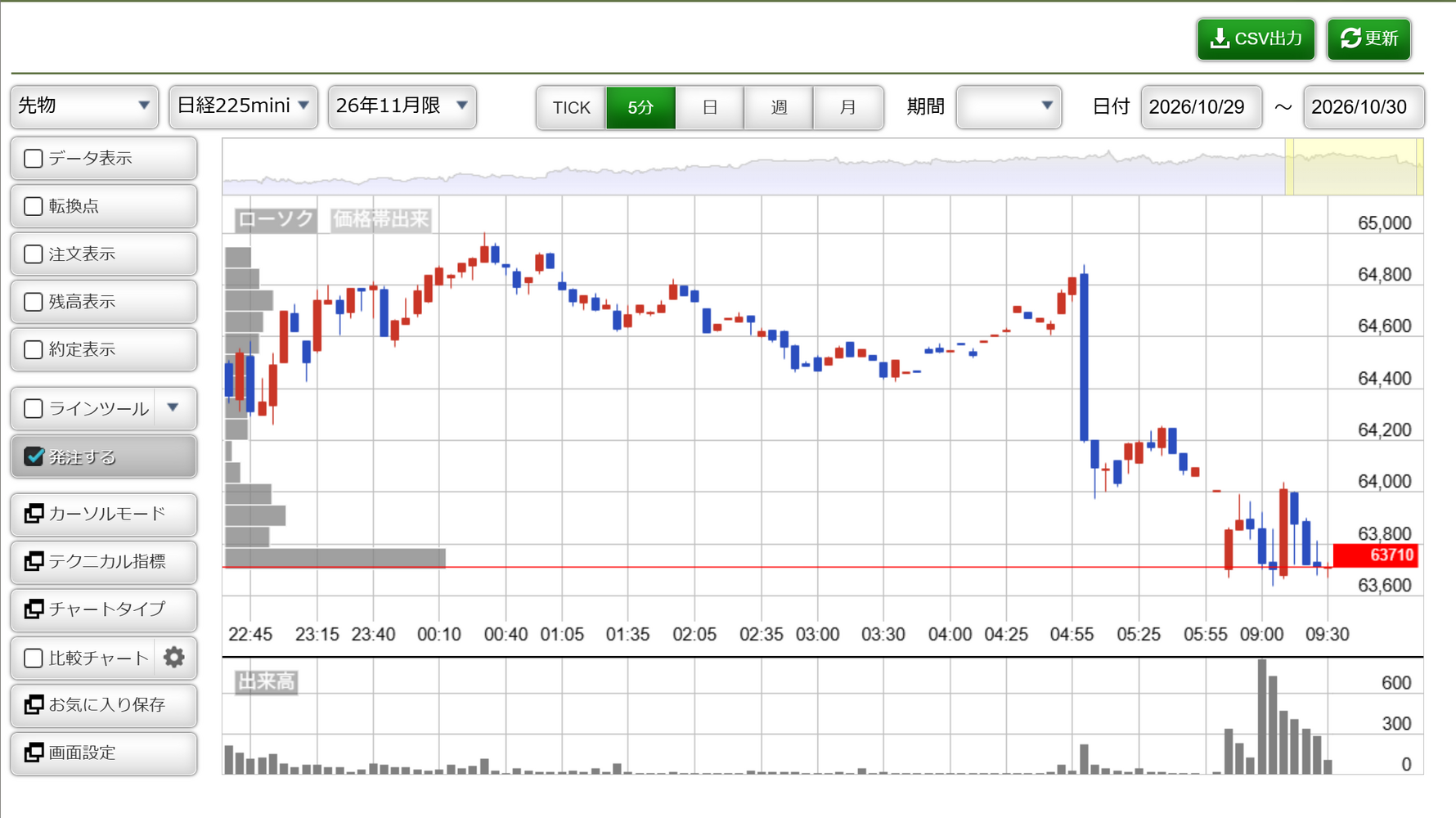The width and height of the screenshot is (1456, 818).
Task: Open チャートタイプ popup icon
Action: [34, 609]
